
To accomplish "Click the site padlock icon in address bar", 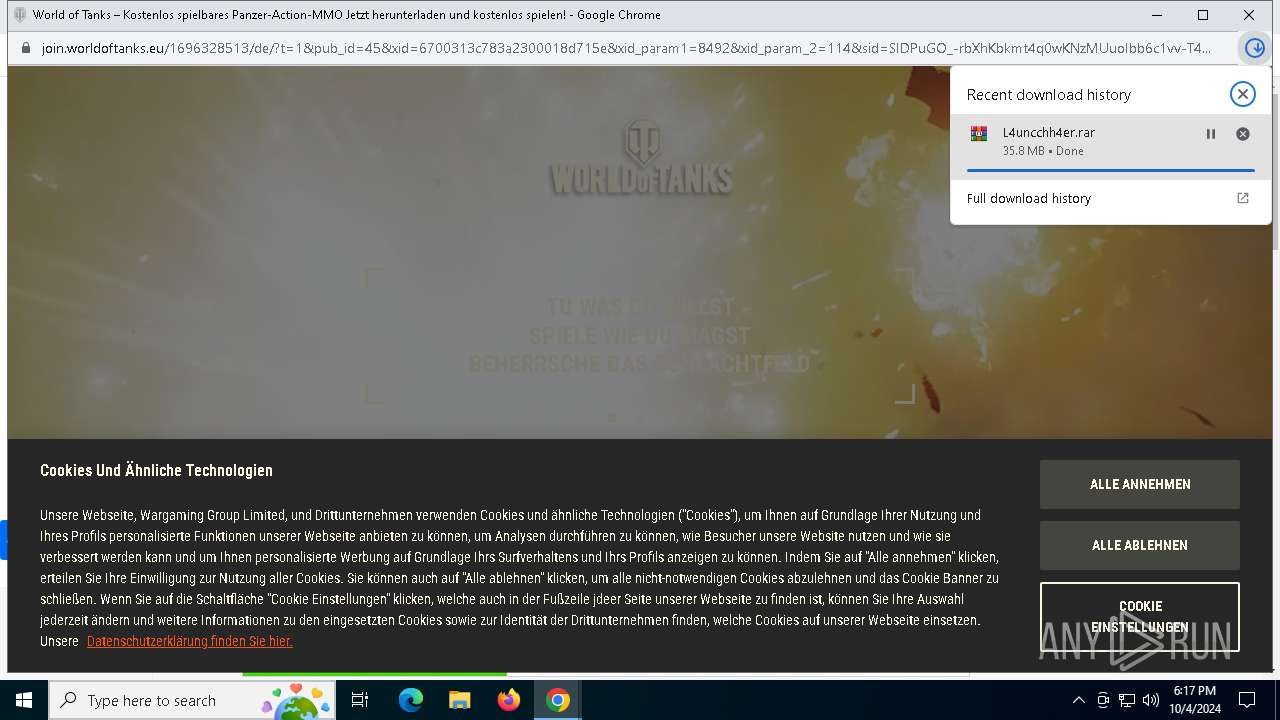I will [x=26, y=48].
